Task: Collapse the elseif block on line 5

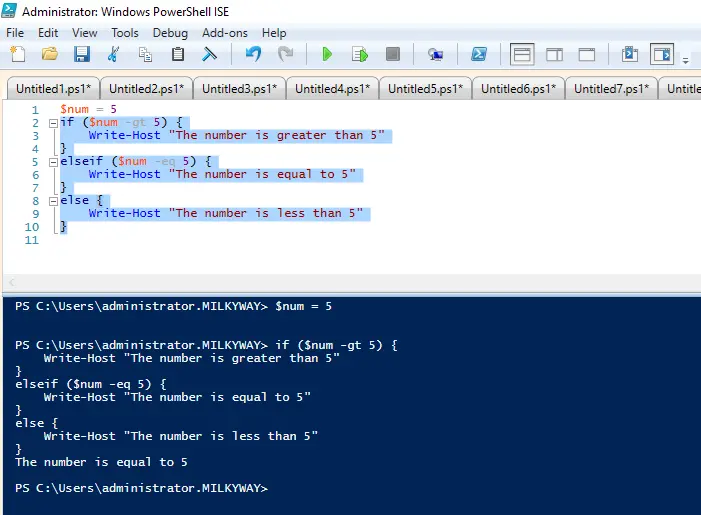Action: pos(53,162)
